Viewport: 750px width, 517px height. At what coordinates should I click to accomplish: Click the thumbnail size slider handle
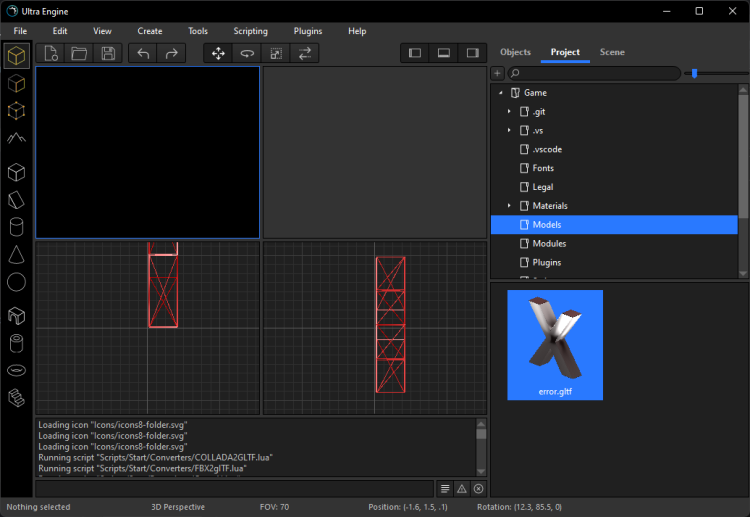(x=694, y=74)
